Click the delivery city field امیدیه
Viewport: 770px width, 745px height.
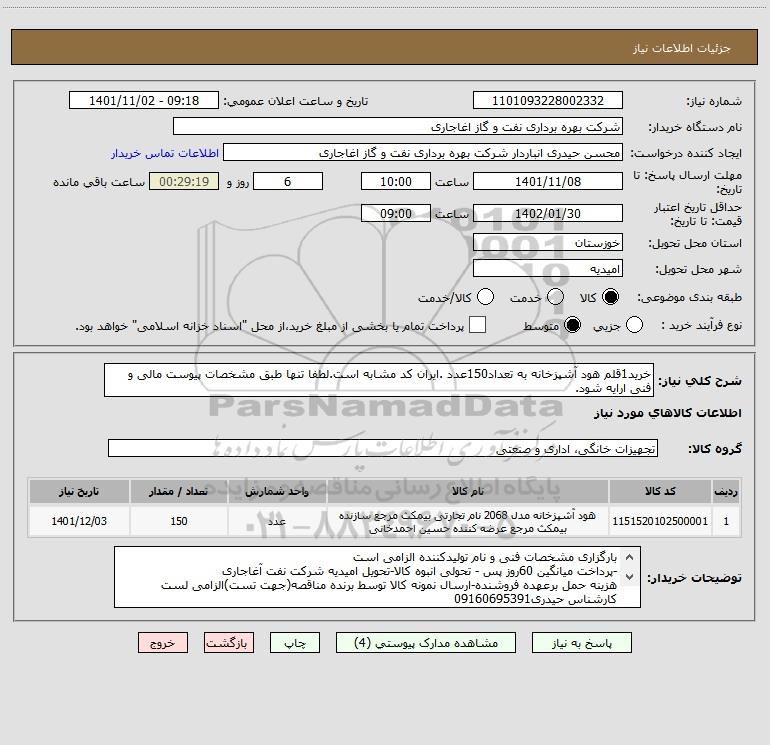548,269
